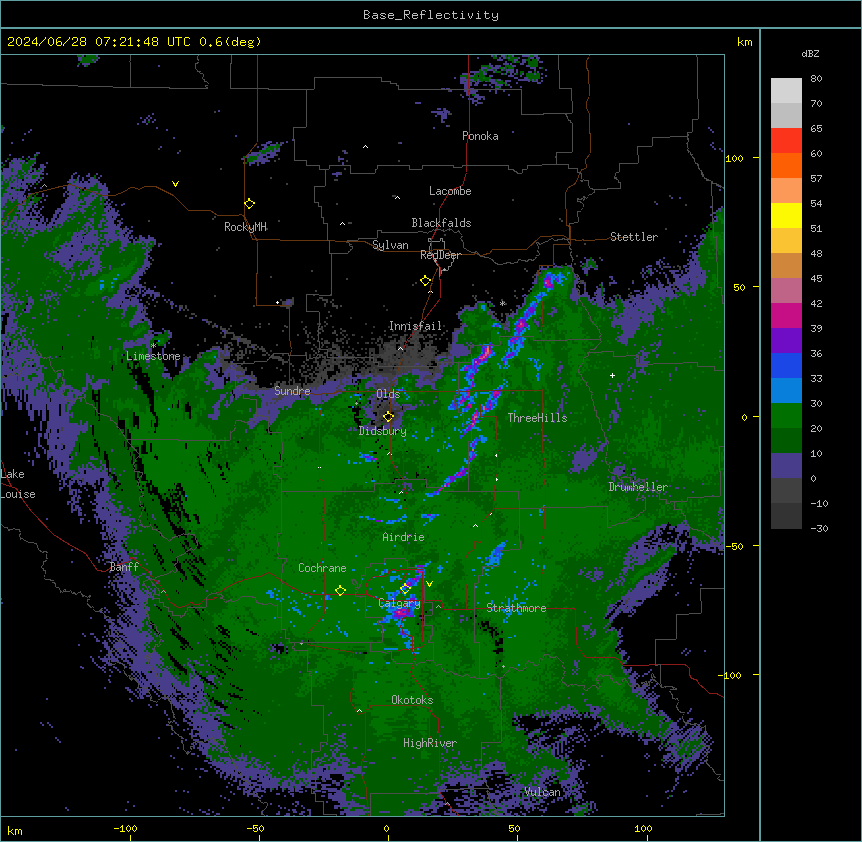Click the -30 value in the dBZ legend
The width and height of the screenshot is (862, 842).
click(819, 529)
